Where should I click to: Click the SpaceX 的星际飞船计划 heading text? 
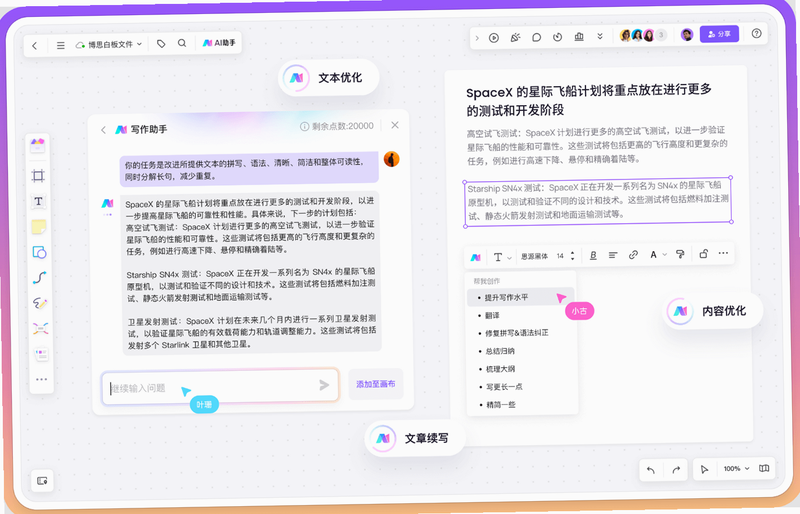[x=589, y=100]
